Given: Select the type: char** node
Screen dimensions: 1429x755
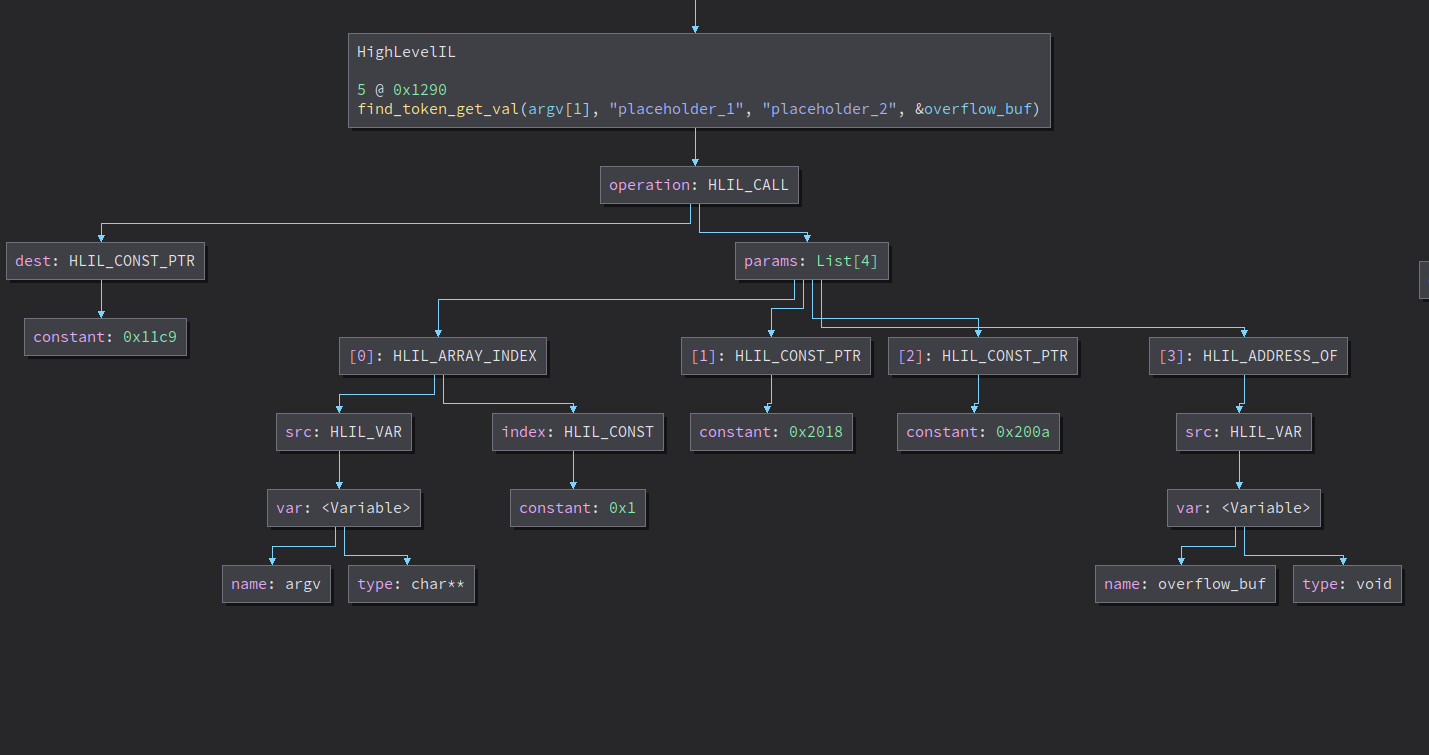Looking at the screenshot, I should coord(411,584).
